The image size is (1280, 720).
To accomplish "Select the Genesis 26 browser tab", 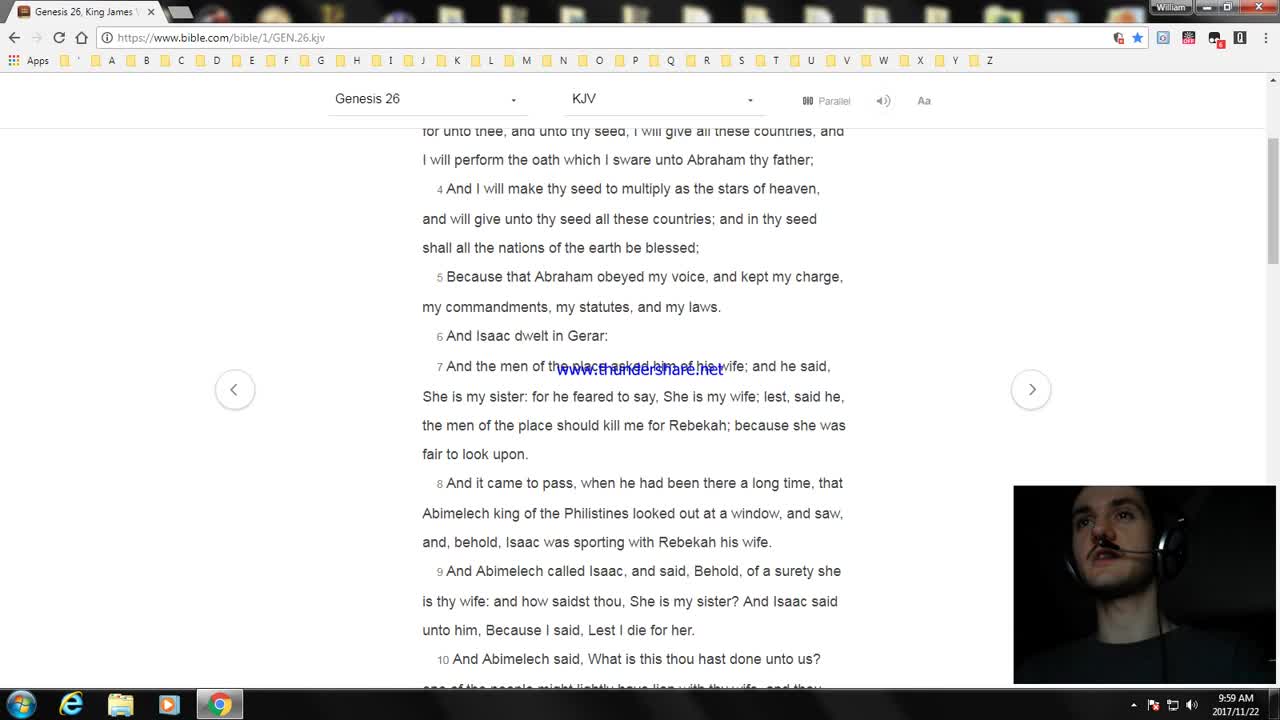I will tap(85, 12).
